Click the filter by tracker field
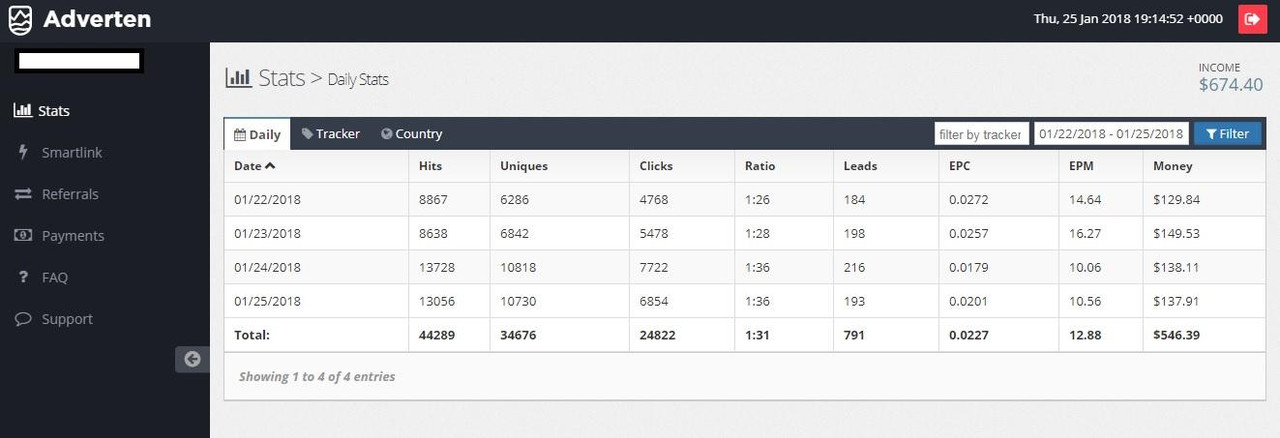This screenshot has width=1280, height=438. (x=980, y=134)
